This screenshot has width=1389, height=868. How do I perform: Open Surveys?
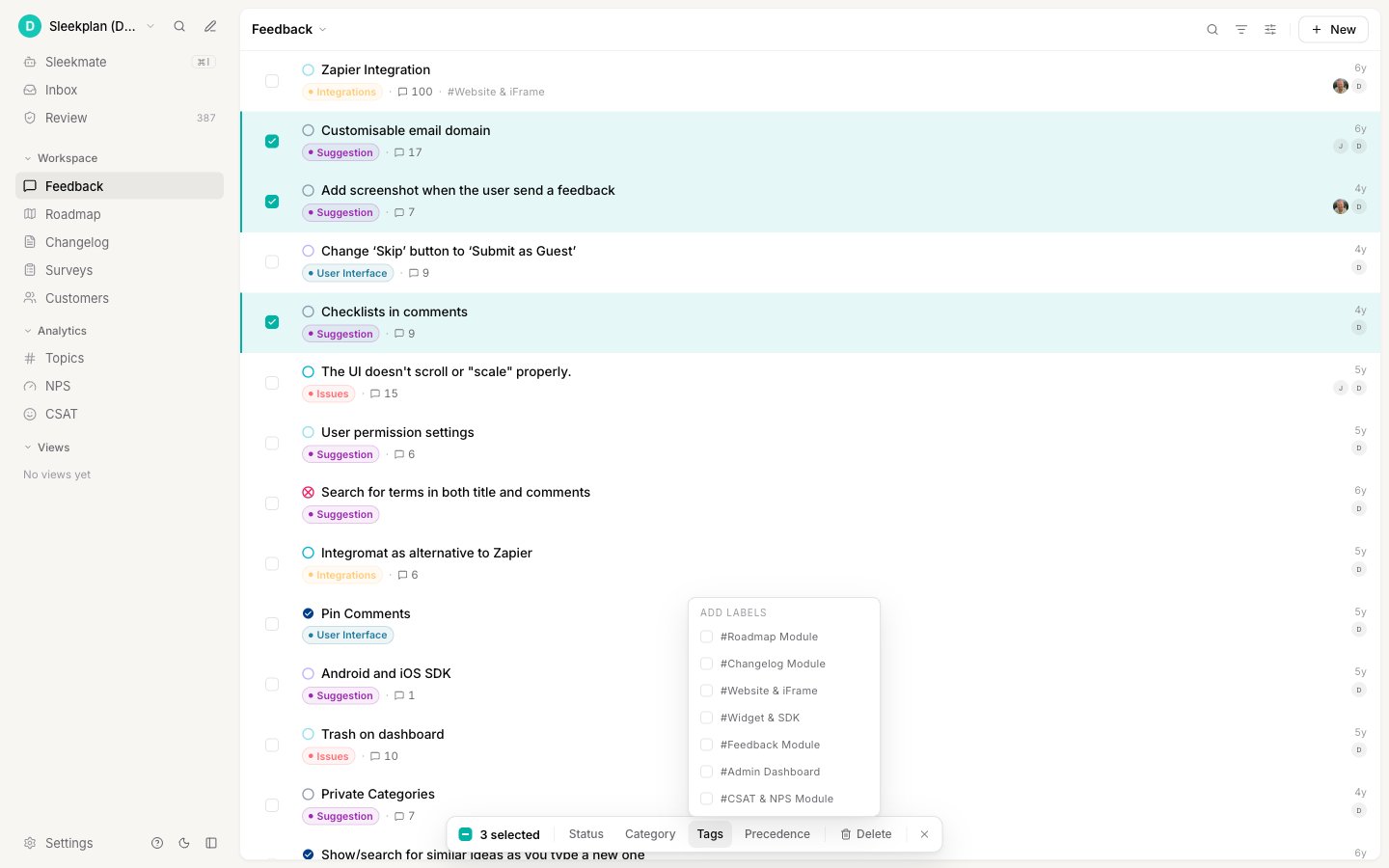coord(120,270)
